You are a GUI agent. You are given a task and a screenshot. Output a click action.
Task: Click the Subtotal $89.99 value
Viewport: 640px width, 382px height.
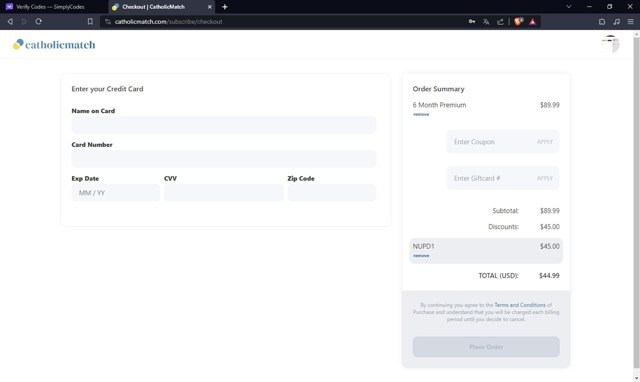click(x=549, y=211)
